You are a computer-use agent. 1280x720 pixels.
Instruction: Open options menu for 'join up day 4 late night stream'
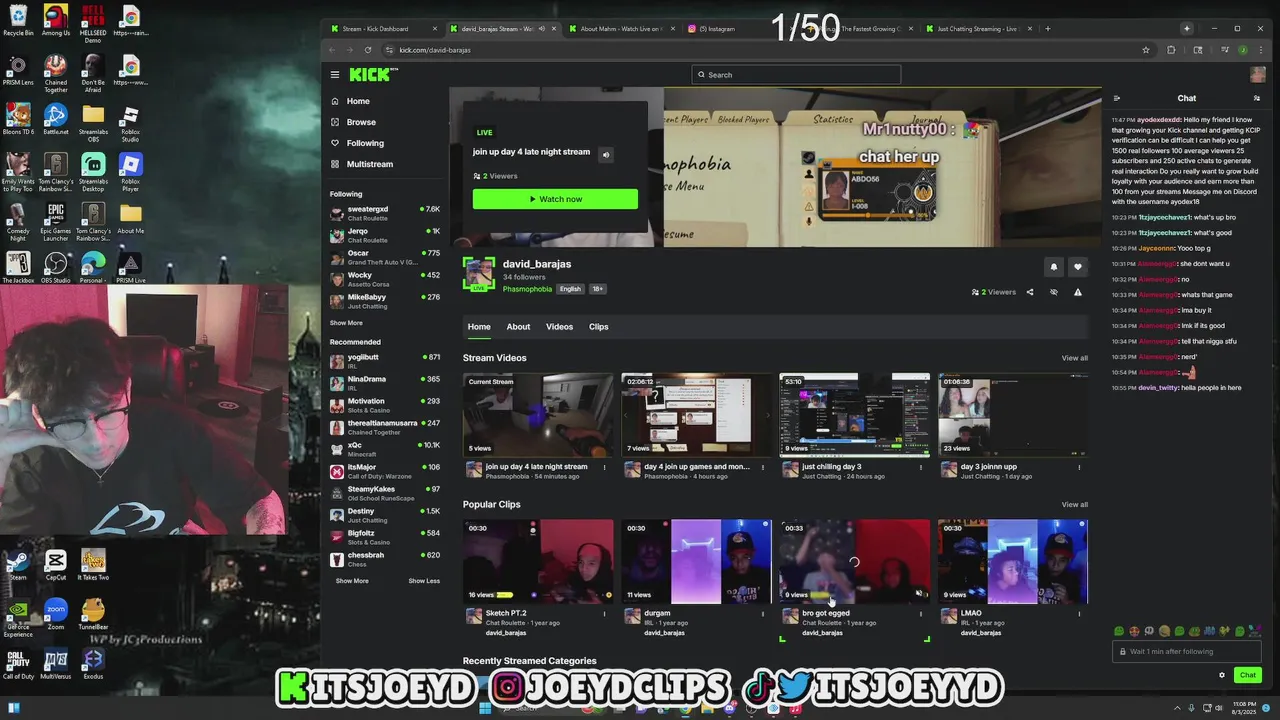[604, 467]
